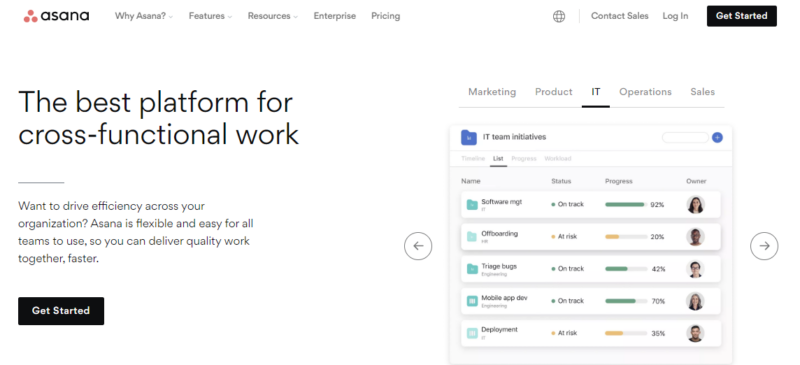The width and height of the screenshot is (800, 365).
Task: Click Contact Sales link
Action: (x=619, y=16)
